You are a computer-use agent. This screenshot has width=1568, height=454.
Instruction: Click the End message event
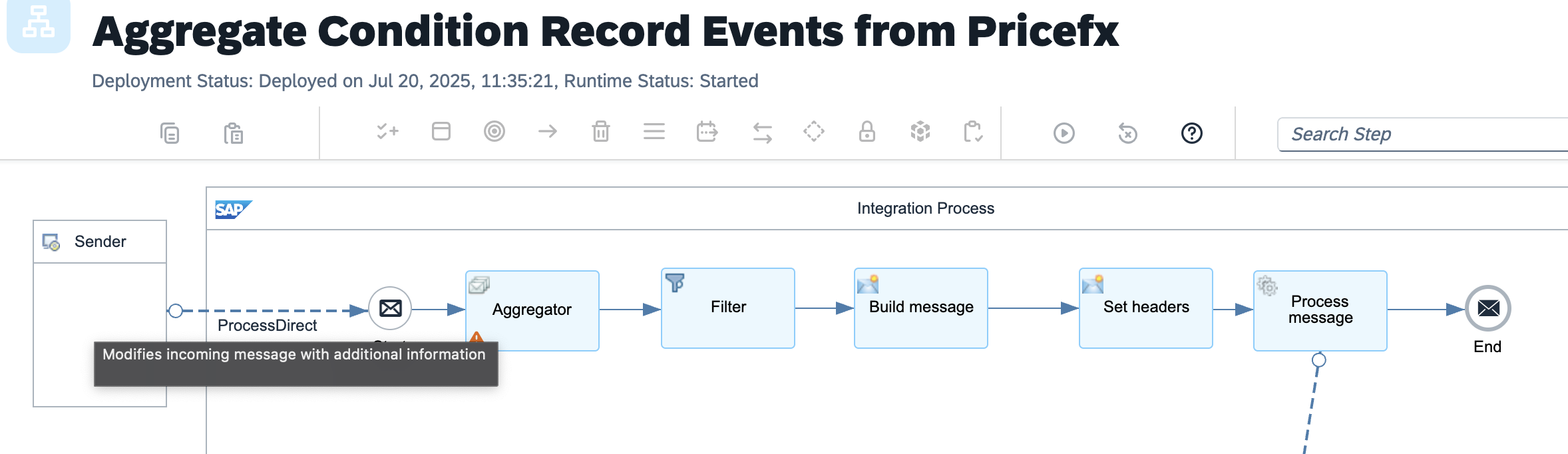pos(1487,308)
